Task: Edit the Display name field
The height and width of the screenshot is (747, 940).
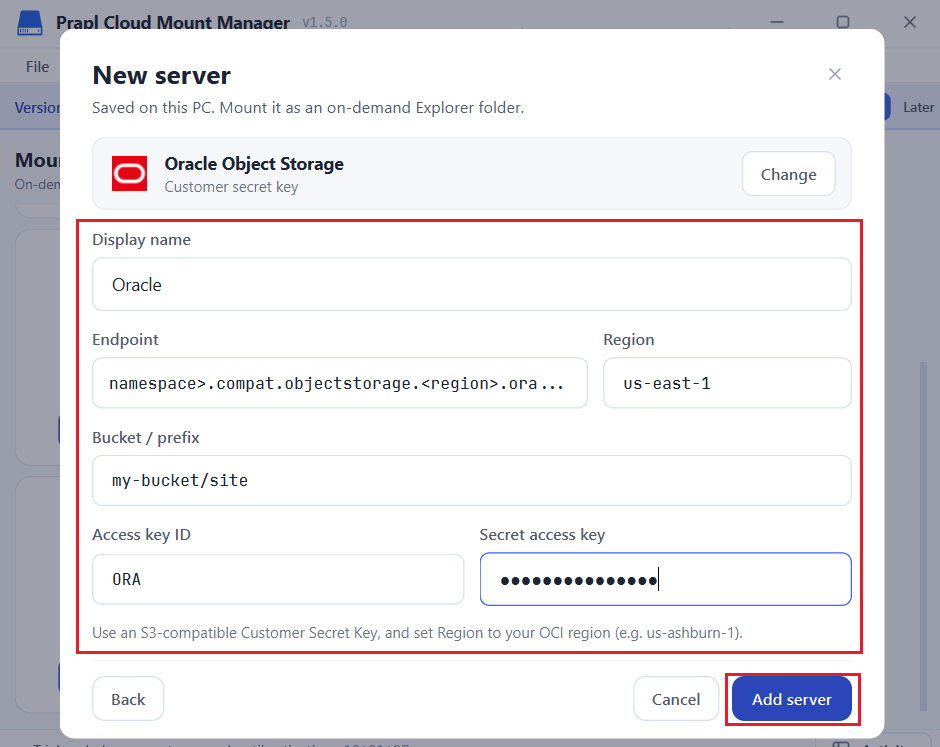Action: click(472, 284)
